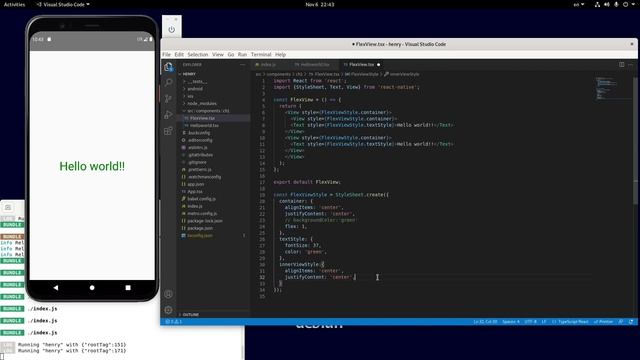Click the LF end-of-line status
Image resolution: width=640 pixels, height=360 pixels.
[x=544, y=322]
